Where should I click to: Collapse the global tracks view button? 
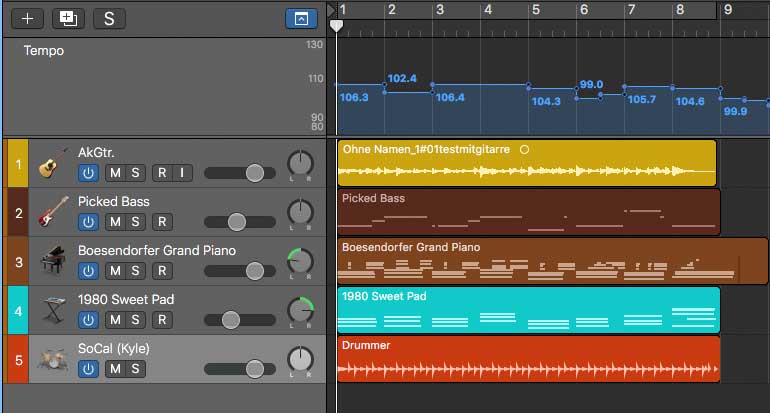298,18
